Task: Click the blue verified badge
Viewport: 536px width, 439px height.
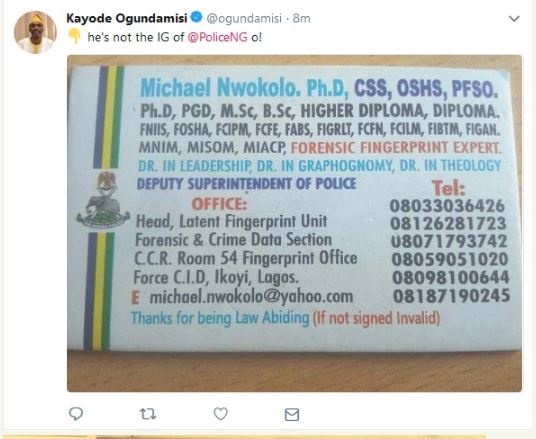Action: click(196, 17)
